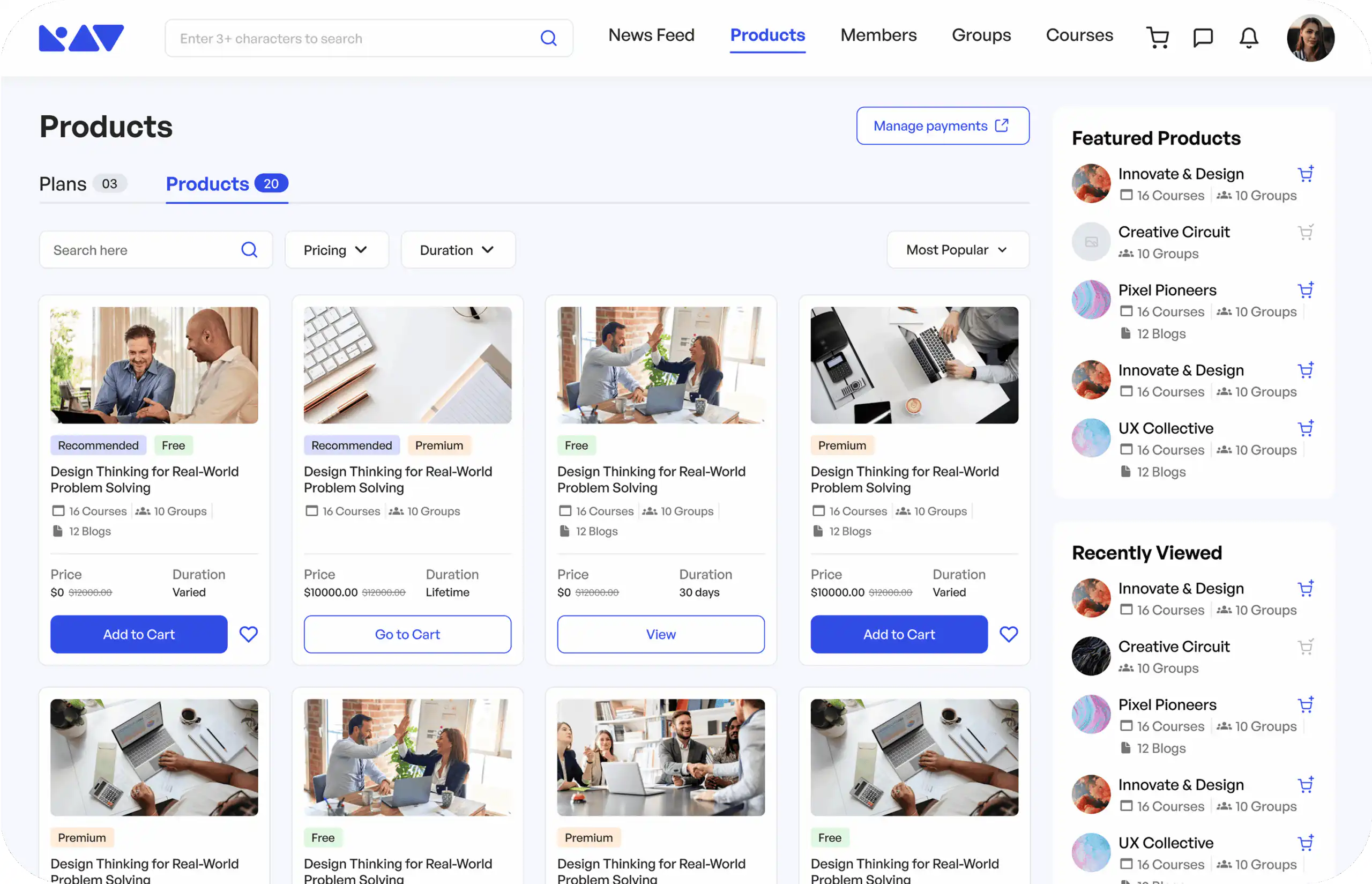The height and width of the screenshot is (884, 1372).
Task: Open the keyboard and notebook product image
Action: 407,365
